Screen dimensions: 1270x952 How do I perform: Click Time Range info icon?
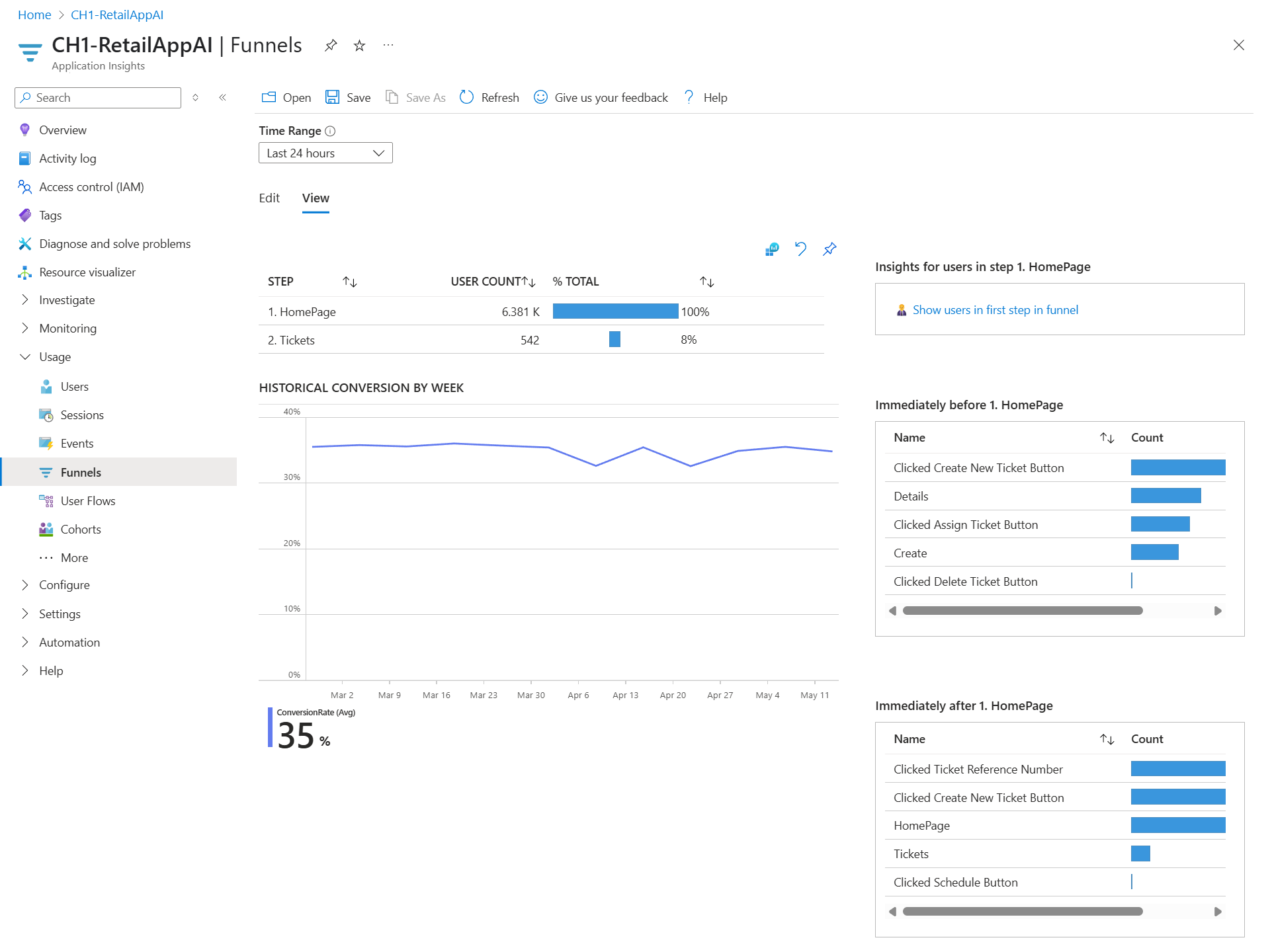click(x=330, y=131)
